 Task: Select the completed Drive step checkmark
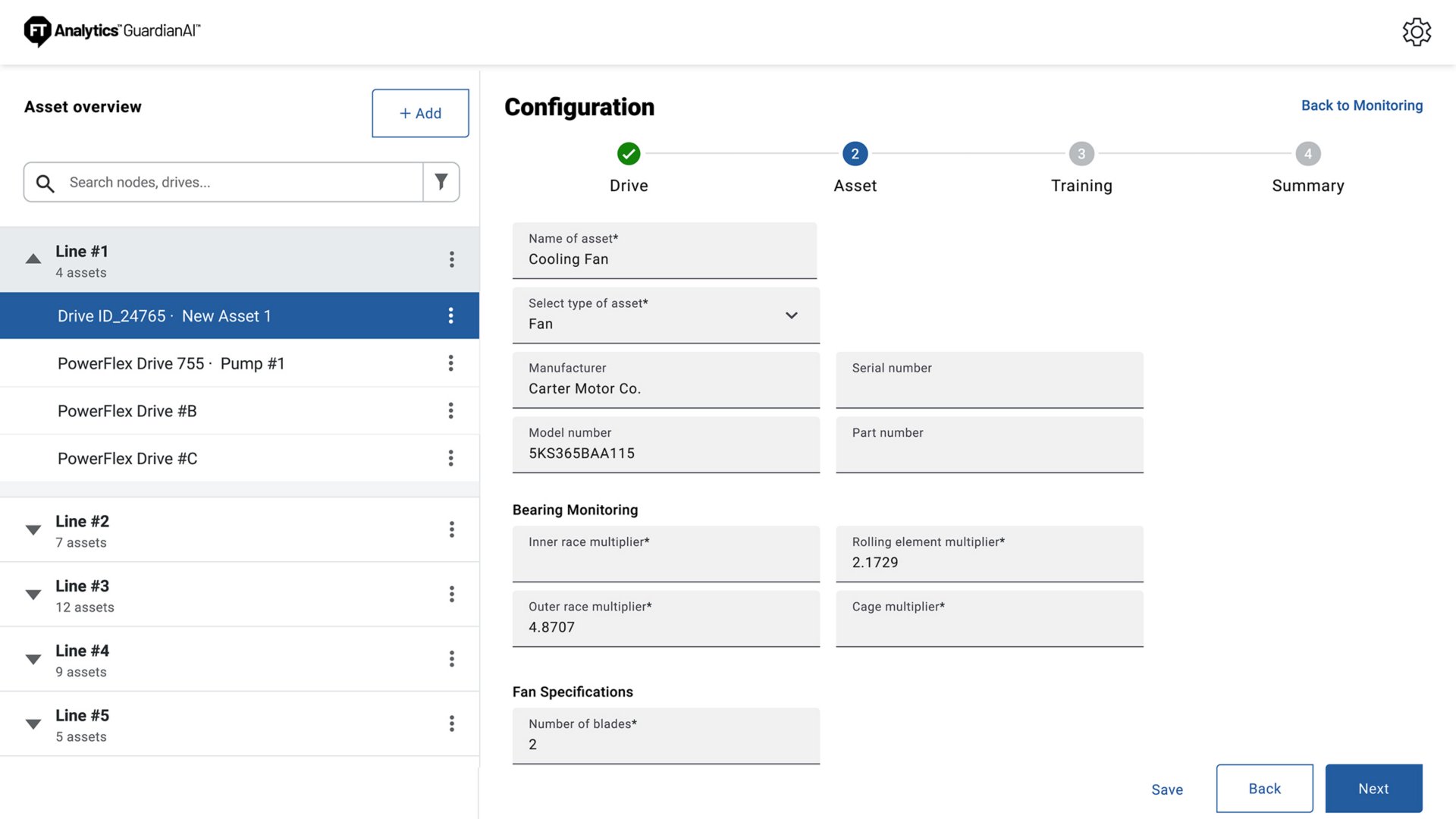[x=629, y=153]
